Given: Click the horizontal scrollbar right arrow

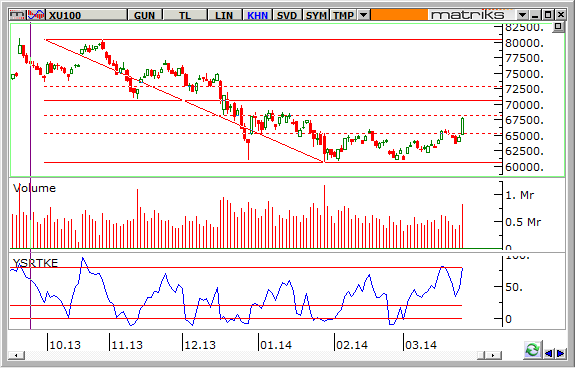Looking at the screenshot, I should 494,355.
